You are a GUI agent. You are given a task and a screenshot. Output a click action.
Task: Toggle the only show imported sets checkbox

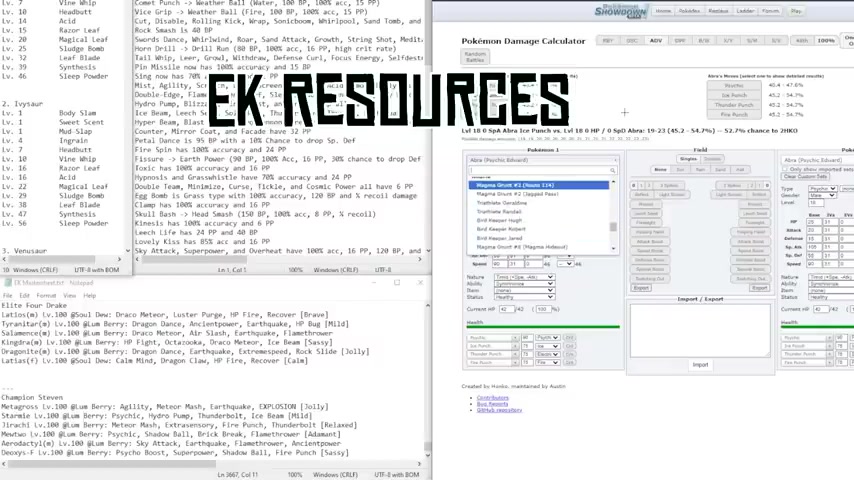coord(786,169)
